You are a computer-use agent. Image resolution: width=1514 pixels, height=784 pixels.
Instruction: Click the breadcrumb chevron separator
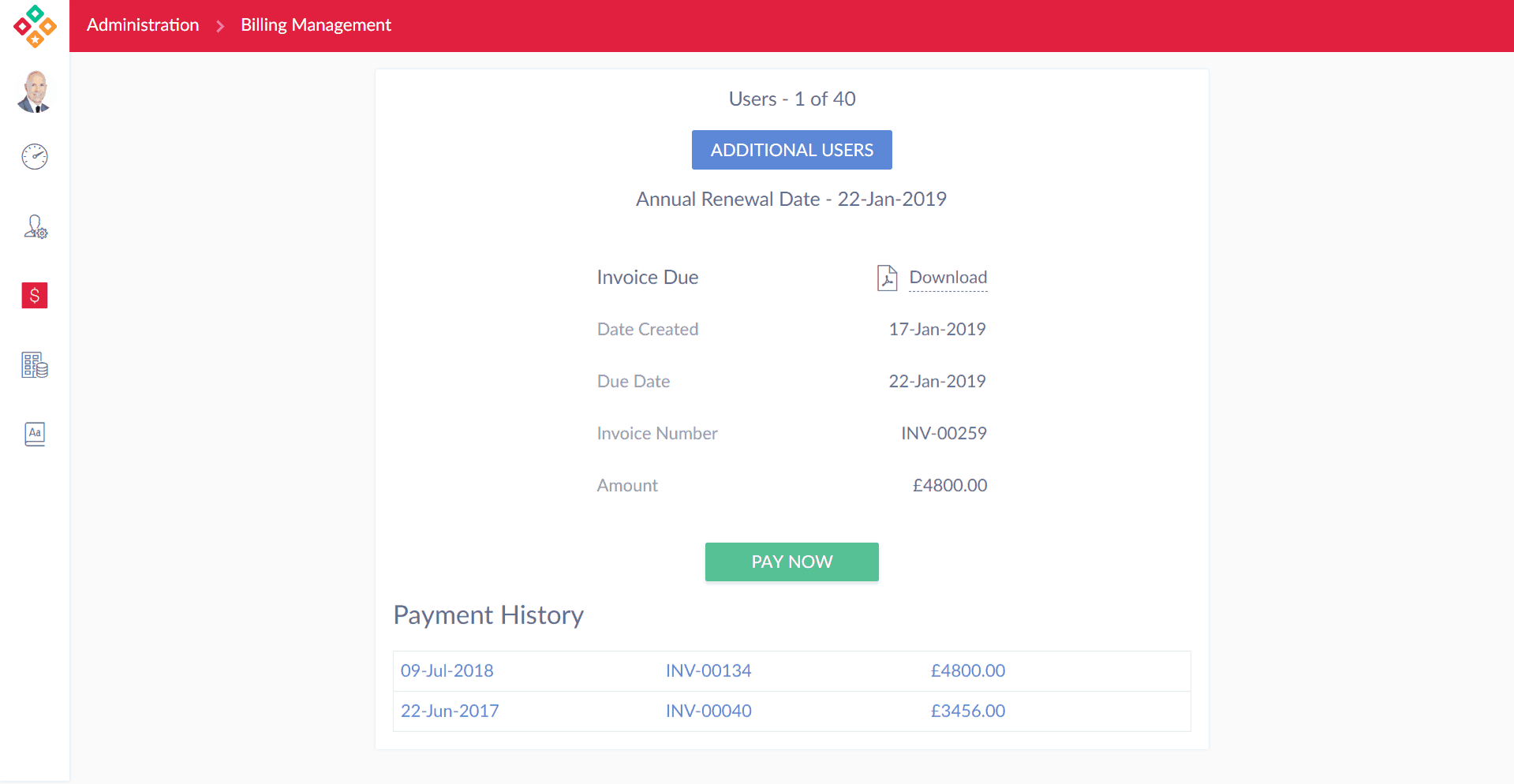220,26
